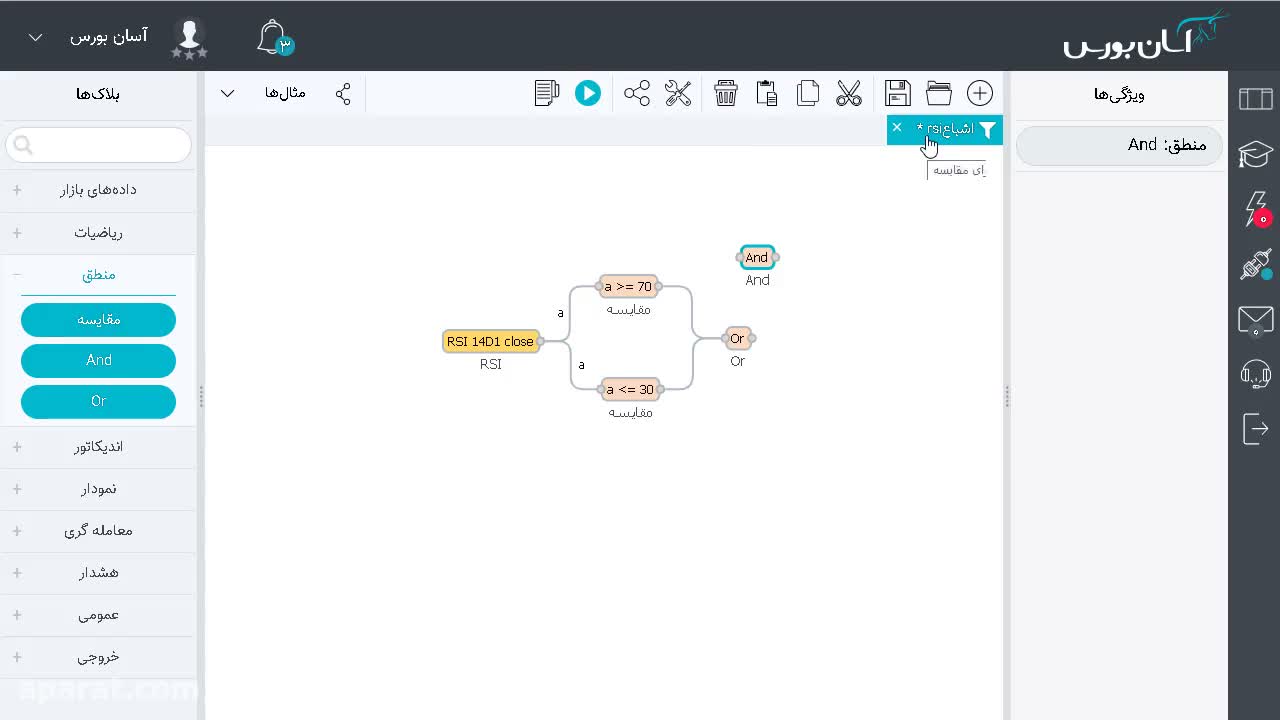The width and height of the screenshot is (1280, 720).
Task: Open the user account dropdown arrow
Action: [x=35, y=38]
